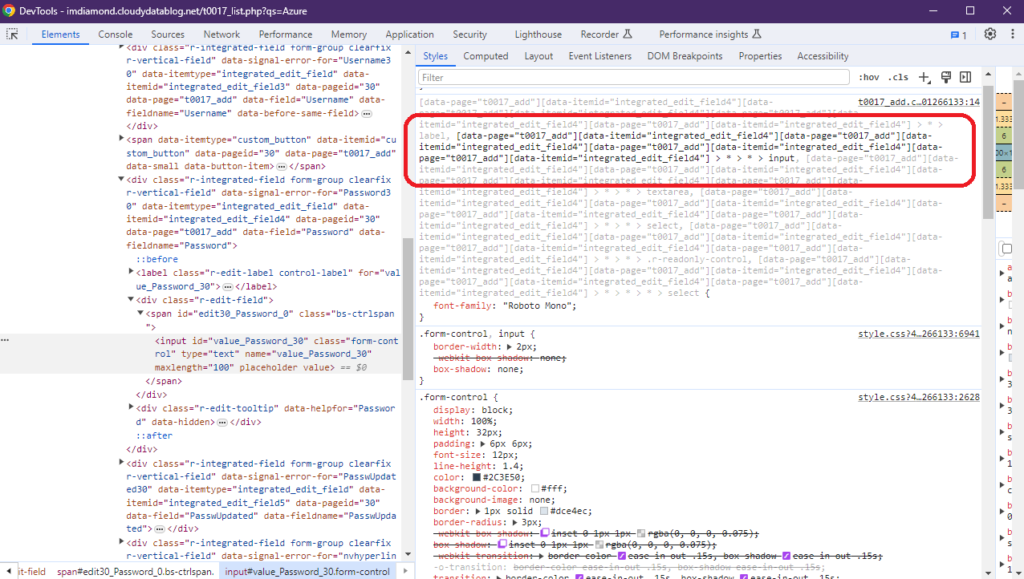
Task: Expand the padding shorthand property
Action: [x=483, y=444]
